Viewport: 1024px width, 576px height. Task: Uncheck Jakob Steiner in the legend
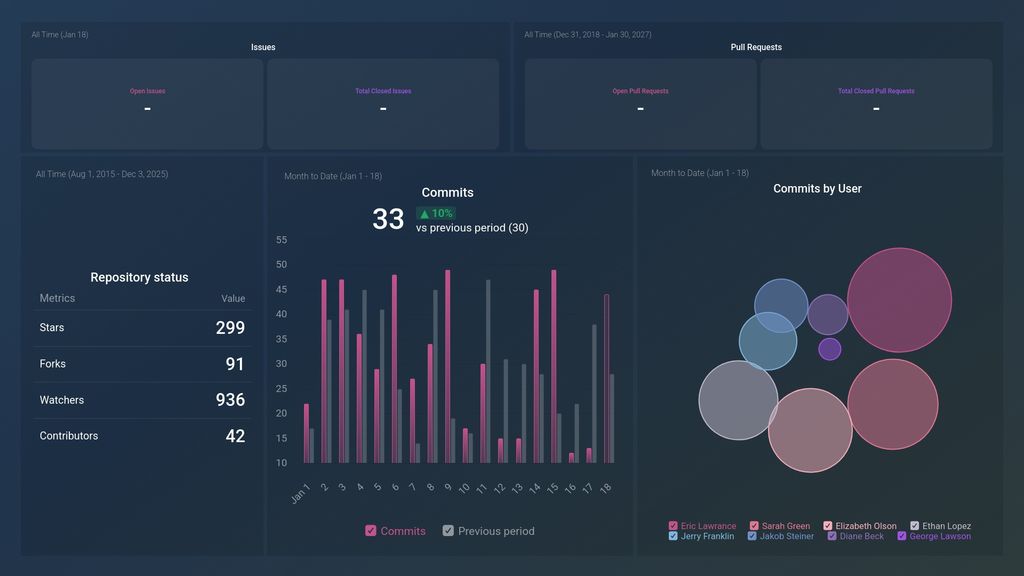[x=752, y=536]
